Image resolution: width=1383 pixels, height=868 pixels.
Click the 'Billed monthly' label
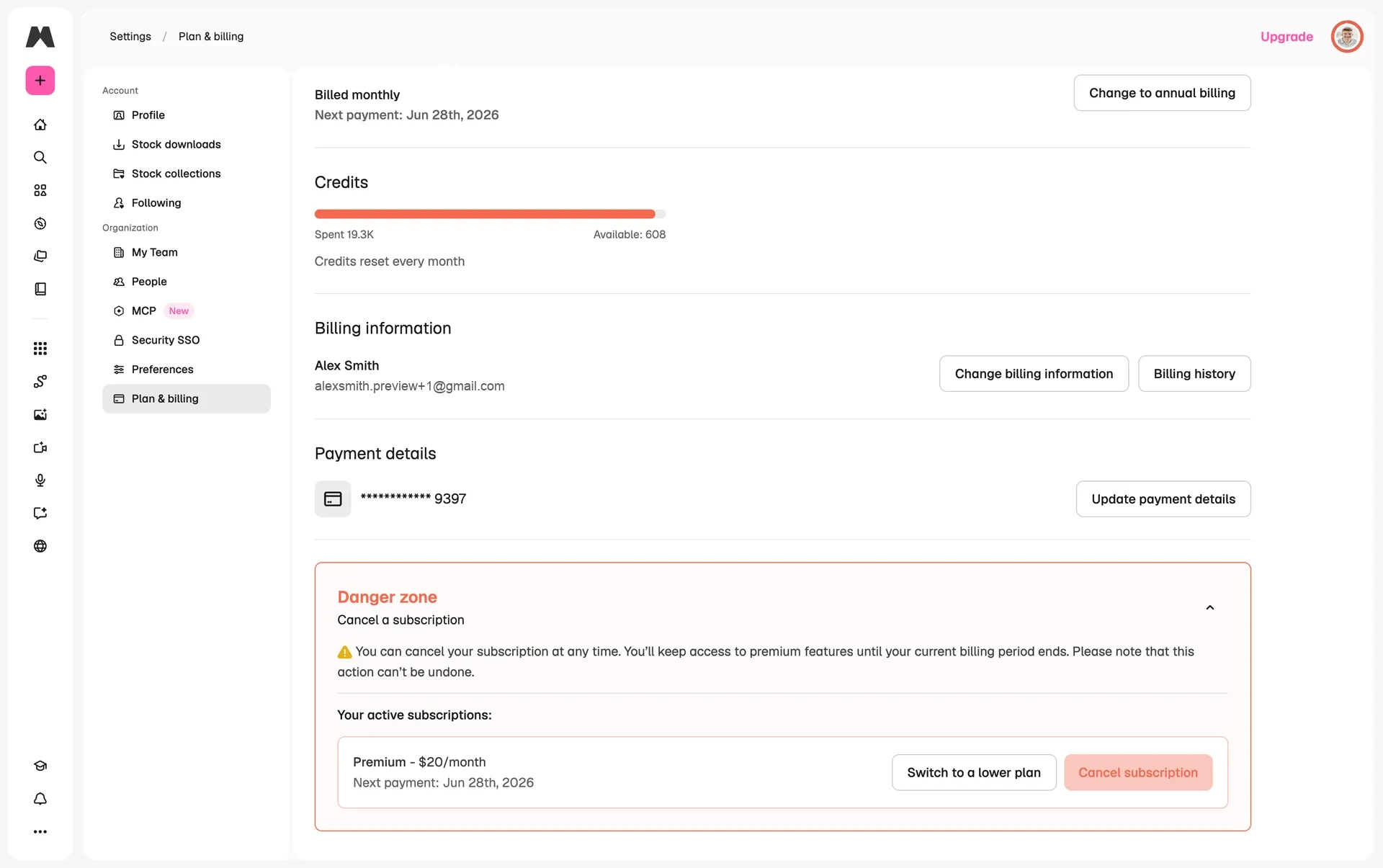point(357,95)
